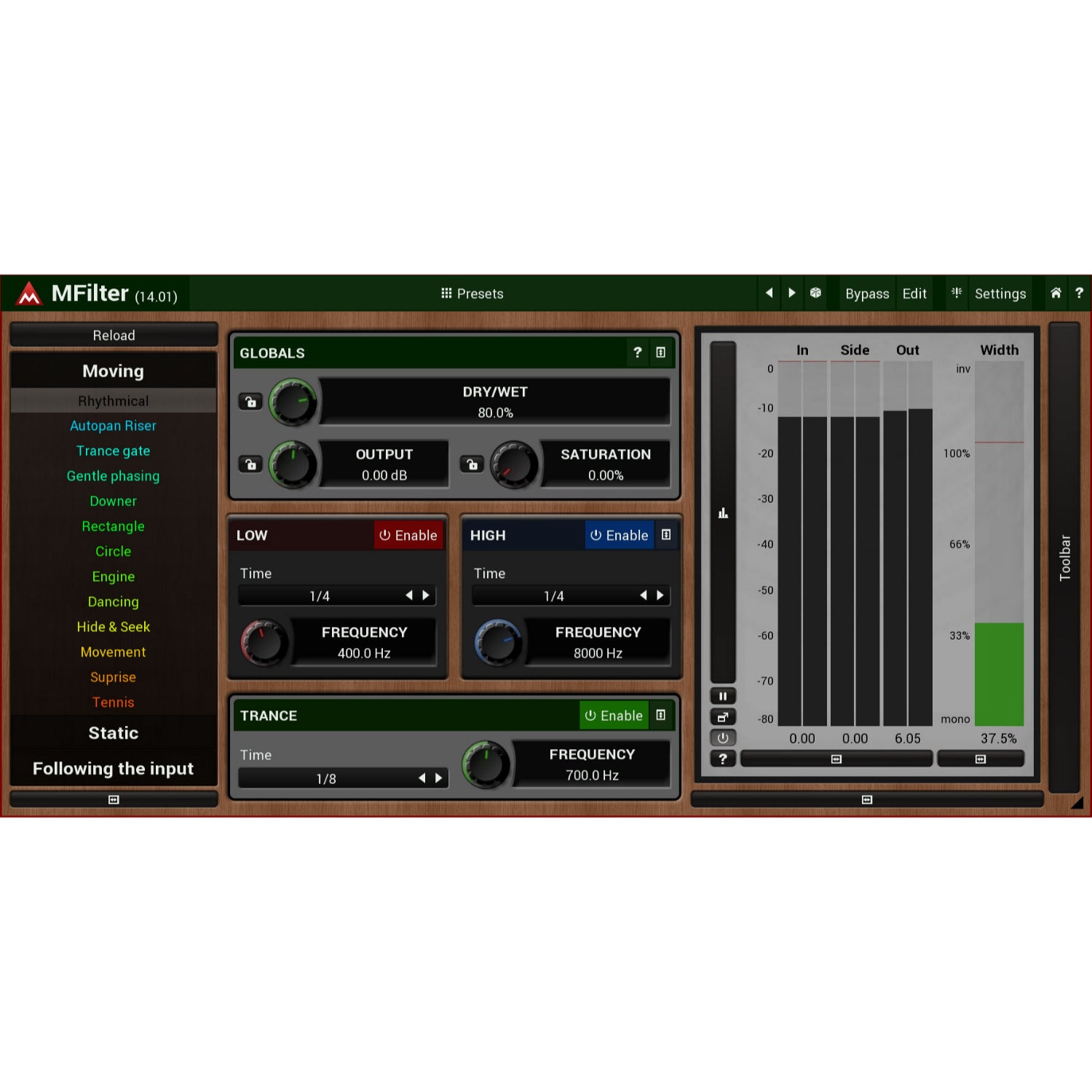The image size is (1092, 1092).
Task: Toggle the meters power button
Action: point(723,737)
